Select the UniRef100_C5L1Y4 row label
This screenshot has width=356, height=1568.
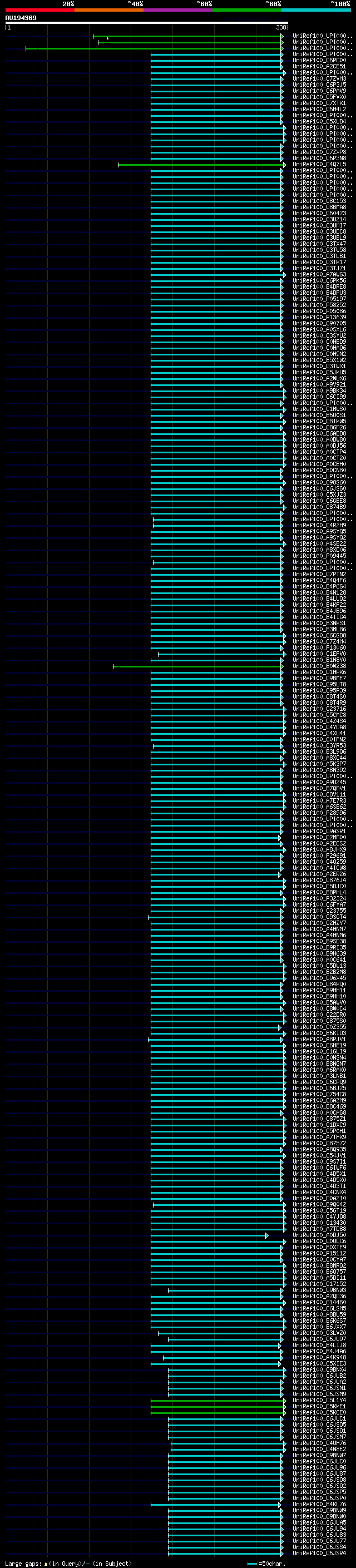319,1401
